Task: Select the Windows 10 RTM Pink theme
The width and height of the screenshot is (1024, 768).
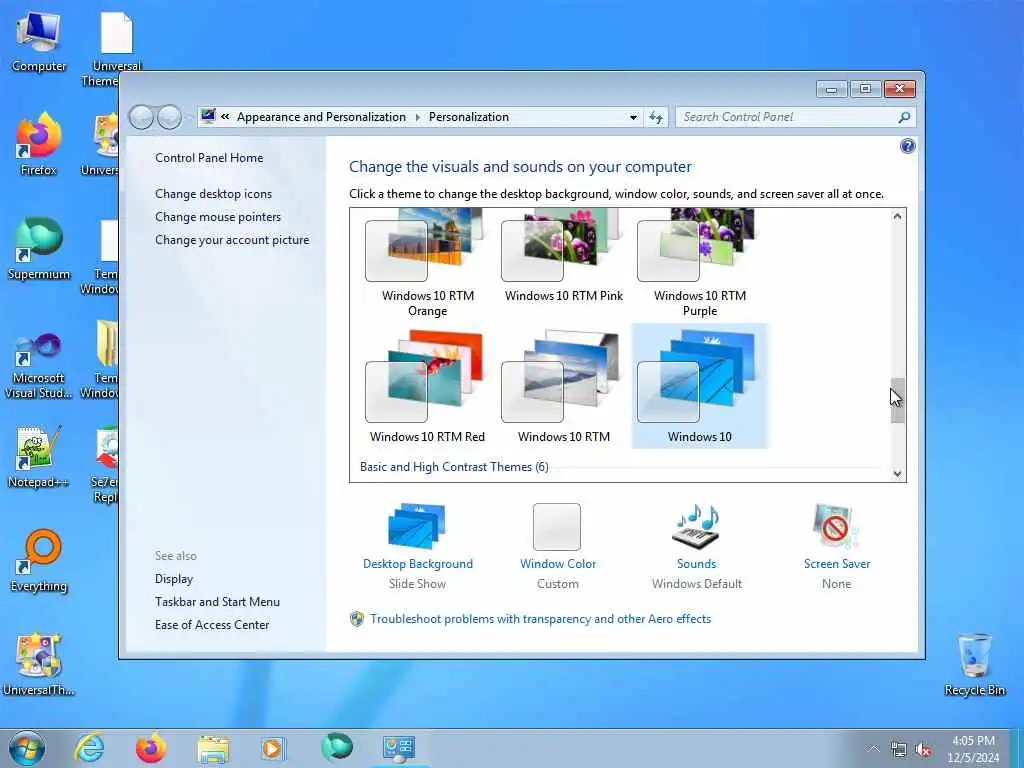Action: (564, 256)
